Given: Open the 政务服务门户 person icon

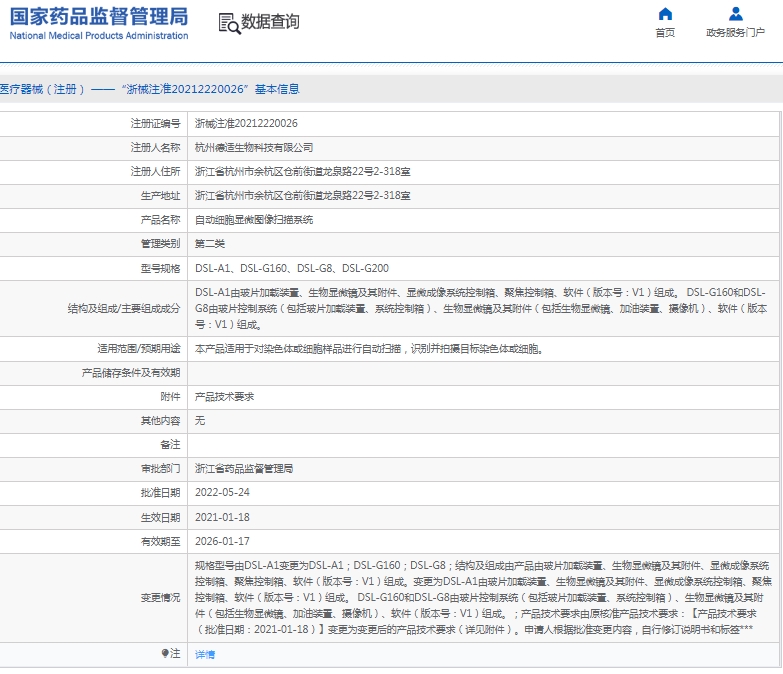Looking at the screenshot, I should [736, 13].
